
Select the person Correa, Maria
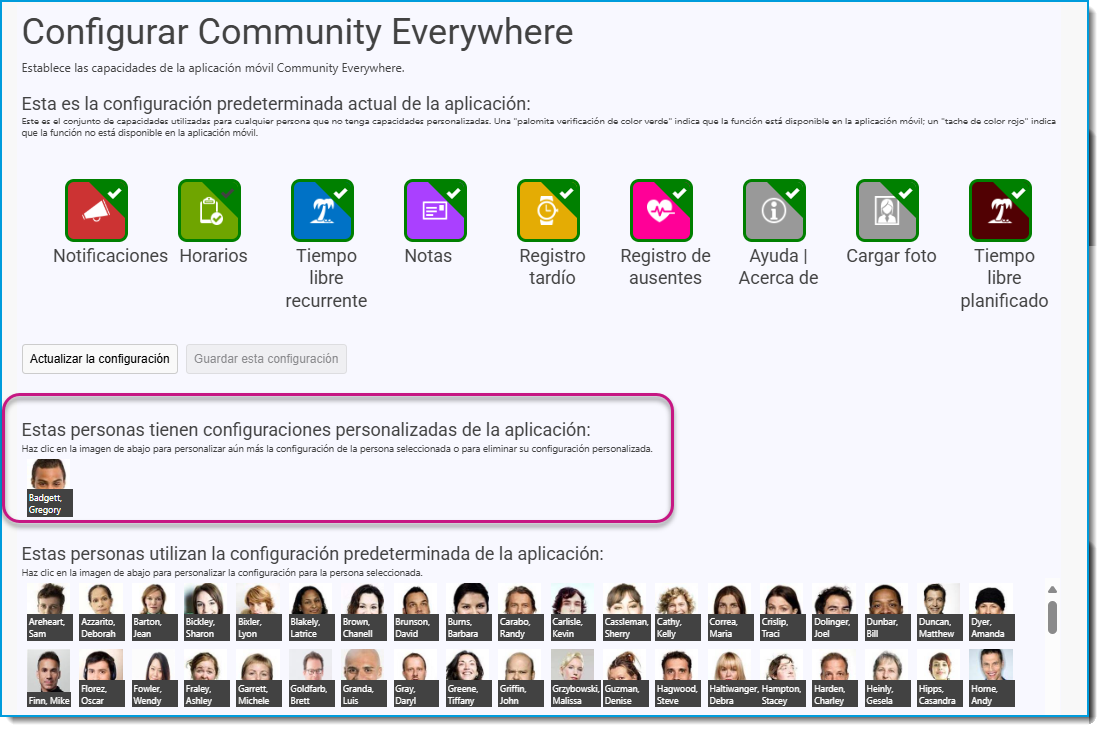coord(730,611)
